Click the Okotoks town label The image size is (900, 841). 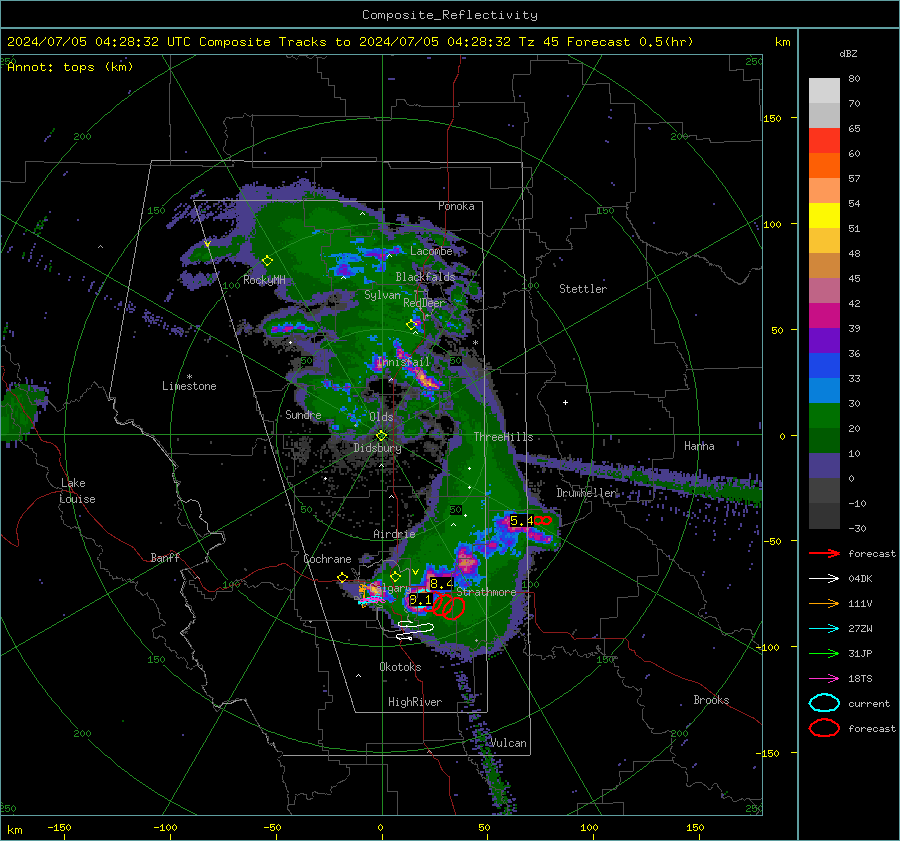(x=400, y=667)
